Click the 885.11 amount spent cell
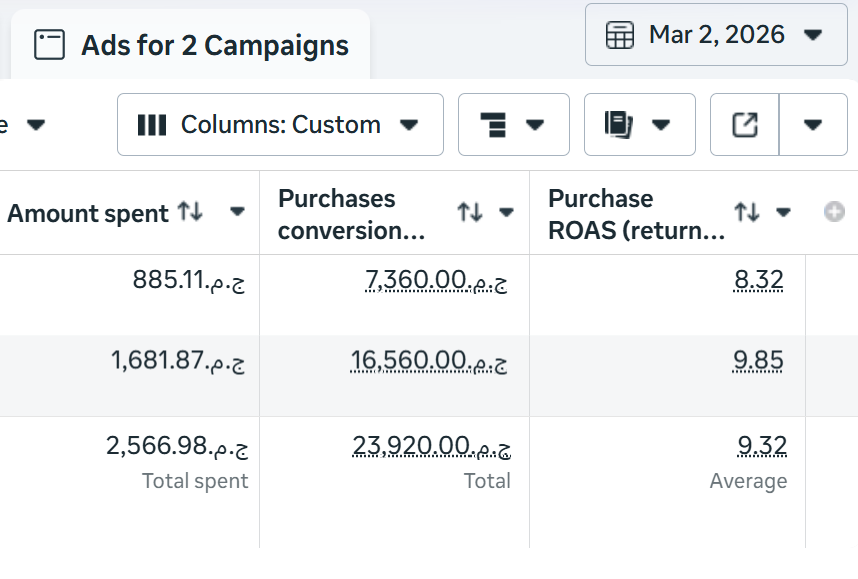This screenshot has width=858, height=579. [189, 280]
